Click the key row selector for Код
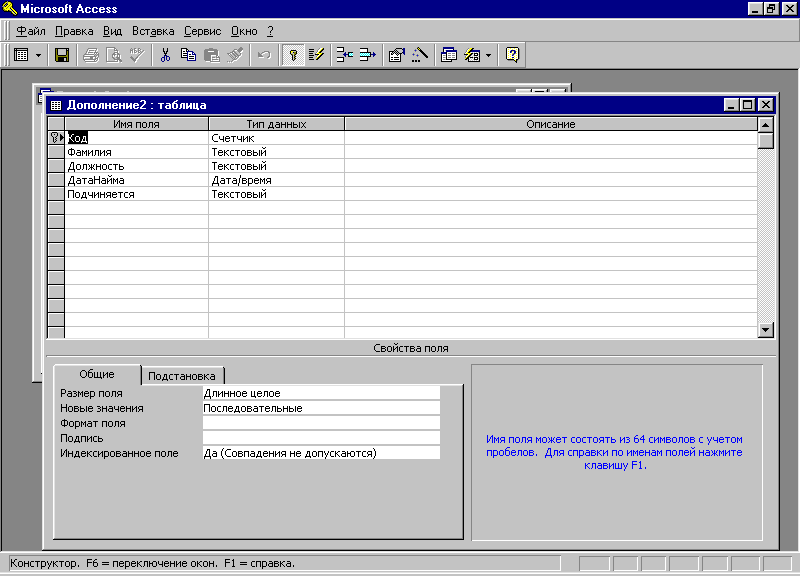The height and width of the screenshot is (576, 800). coord(56,138)
